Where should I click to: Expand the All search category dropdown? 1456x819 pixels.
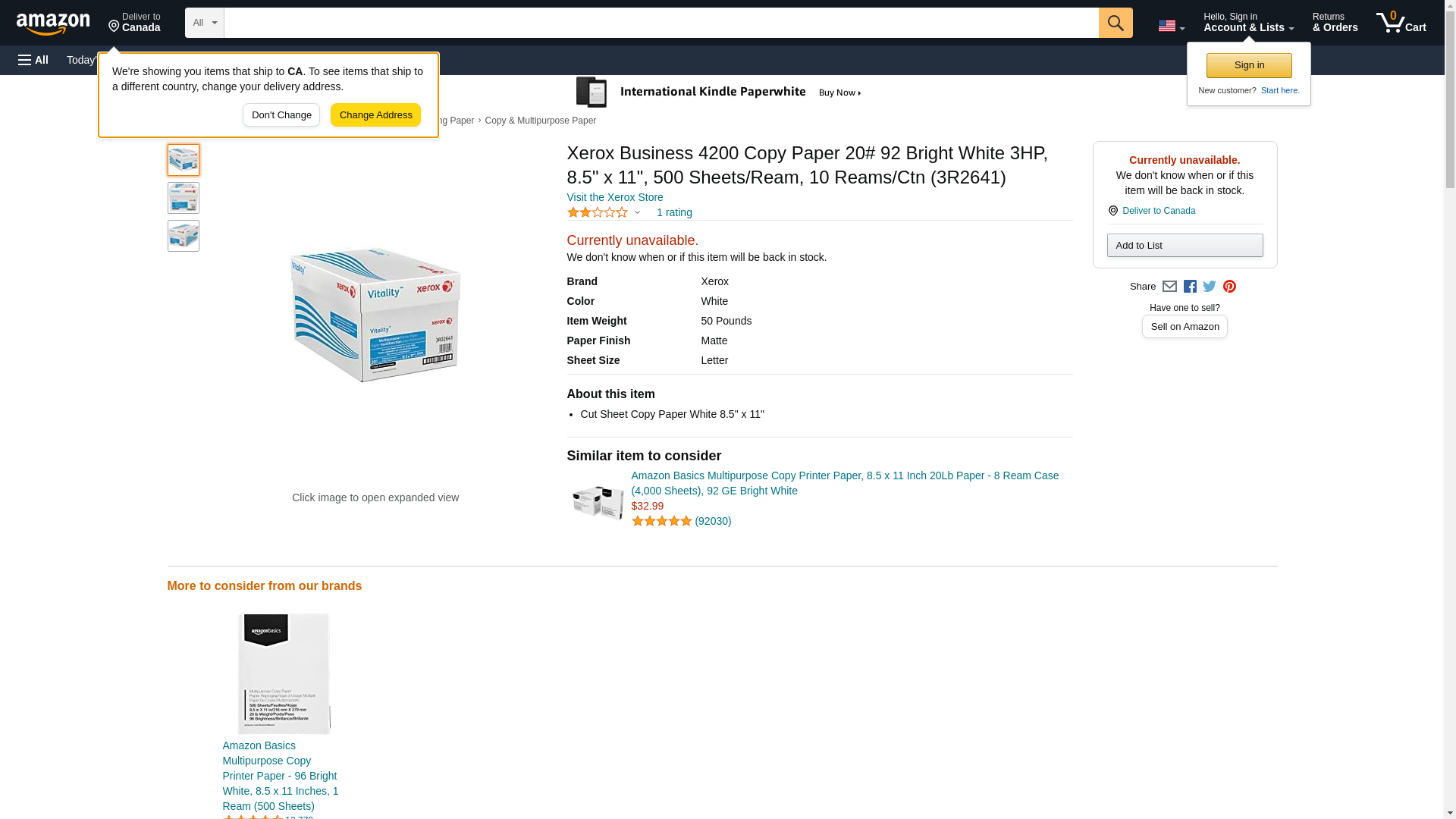pyautogui.click(x=204, y=23)
